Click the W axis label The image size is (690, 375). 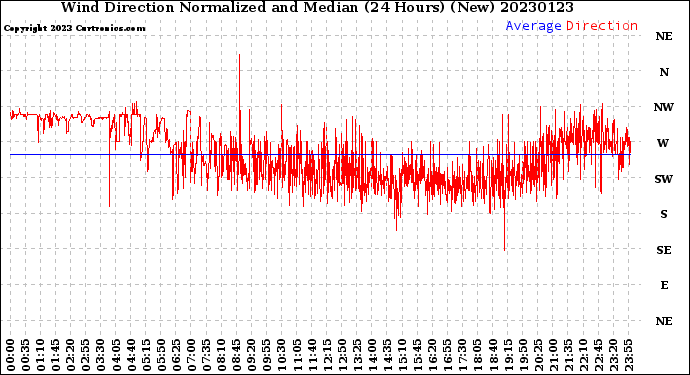(663, 143)
